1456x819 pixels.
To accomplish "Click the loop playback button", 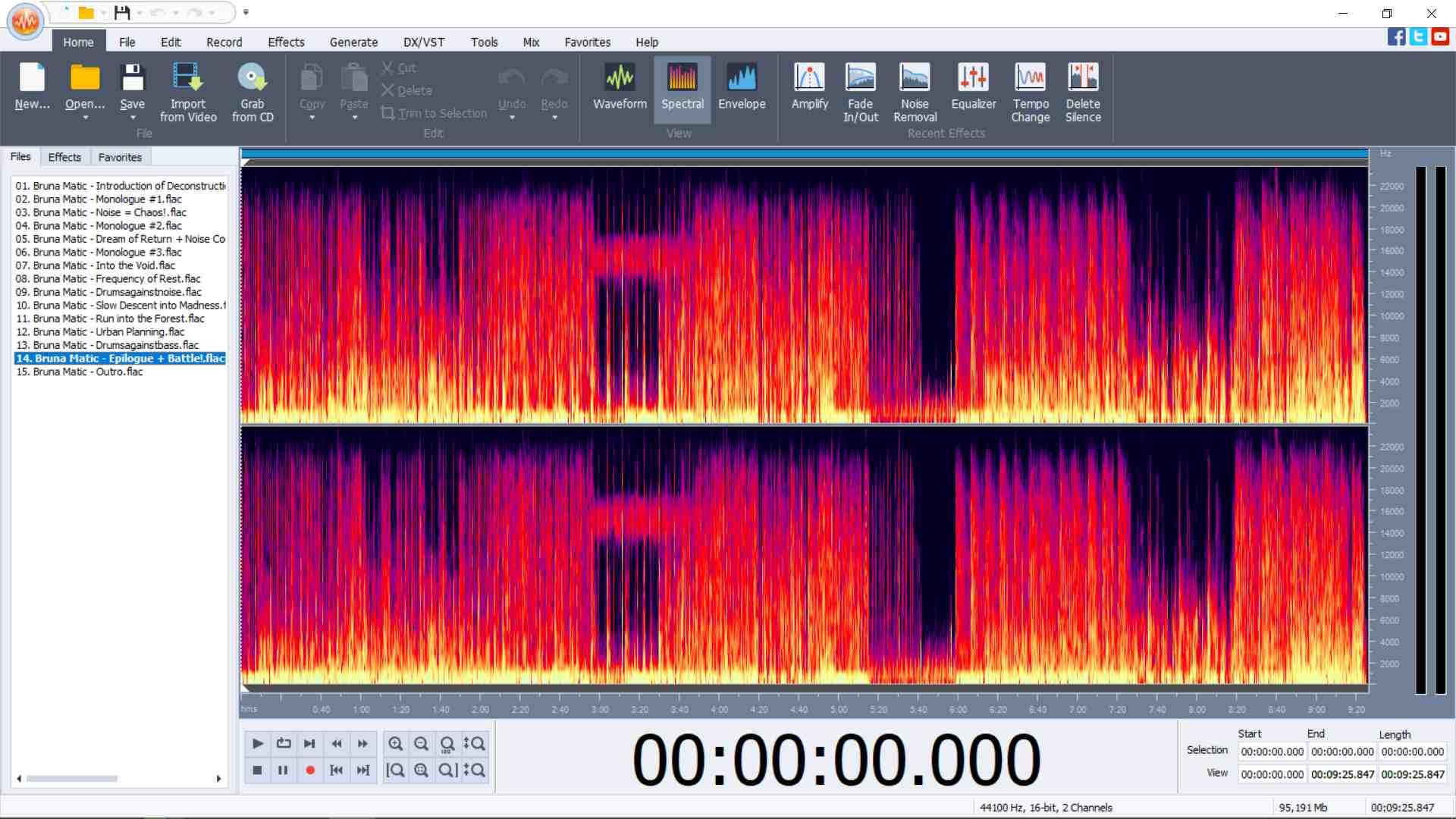I will (284, 744).
